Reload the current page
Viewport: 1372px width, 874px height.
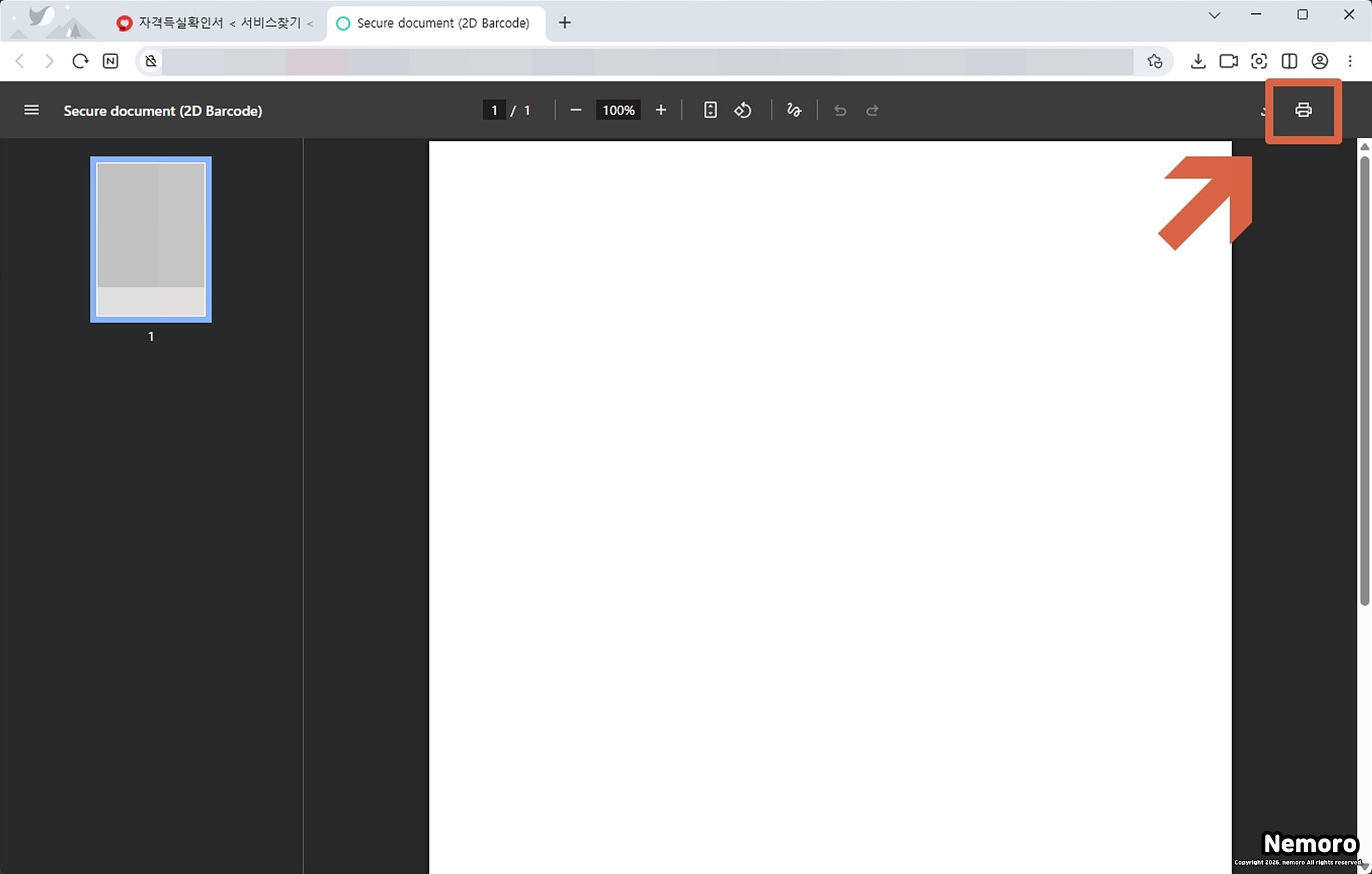pyautogui.click(x=80, y=61)
